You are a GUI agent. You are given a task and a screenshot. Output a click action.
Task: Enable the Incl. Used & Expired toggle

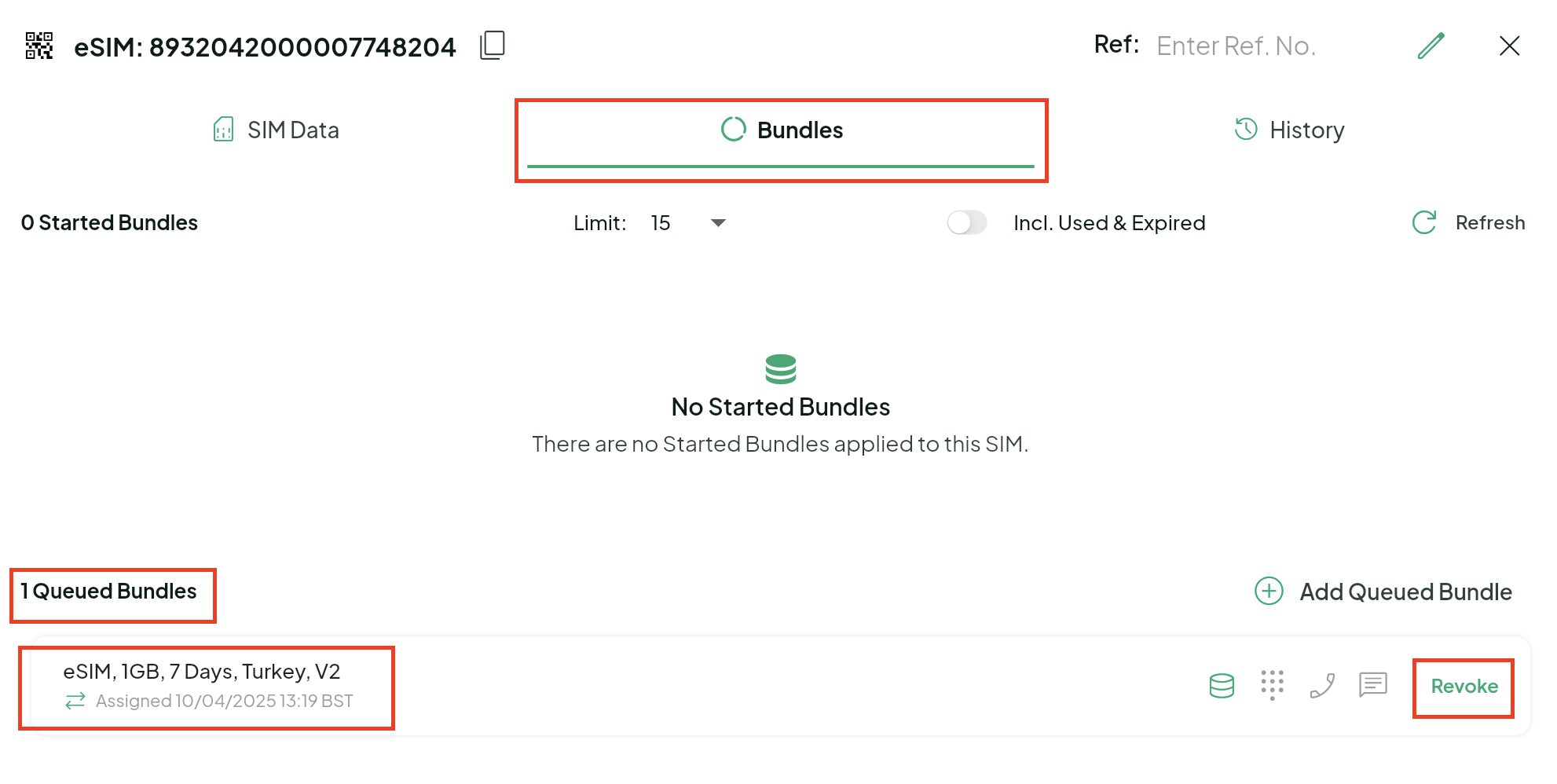966,223
